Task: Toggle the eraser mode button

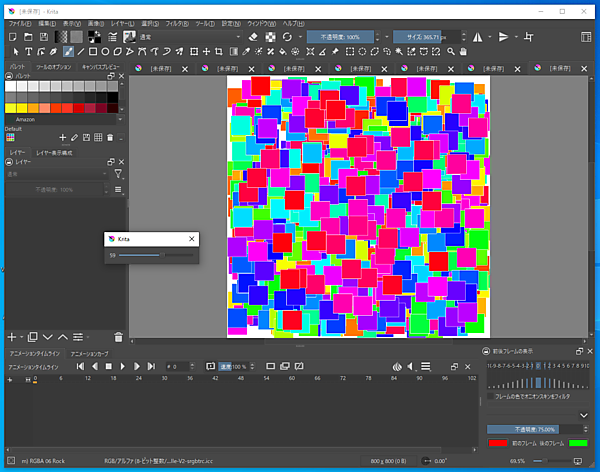Action: click(253, 36)
